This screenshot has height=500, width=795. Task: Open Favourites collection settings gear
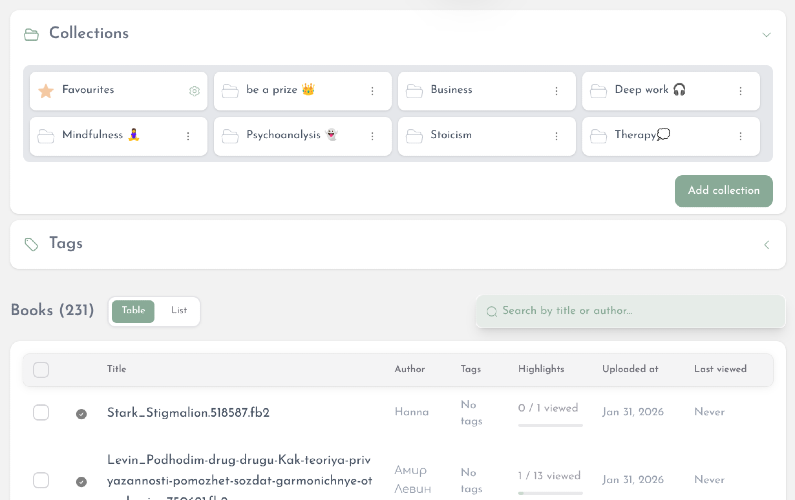coord(194,91)
